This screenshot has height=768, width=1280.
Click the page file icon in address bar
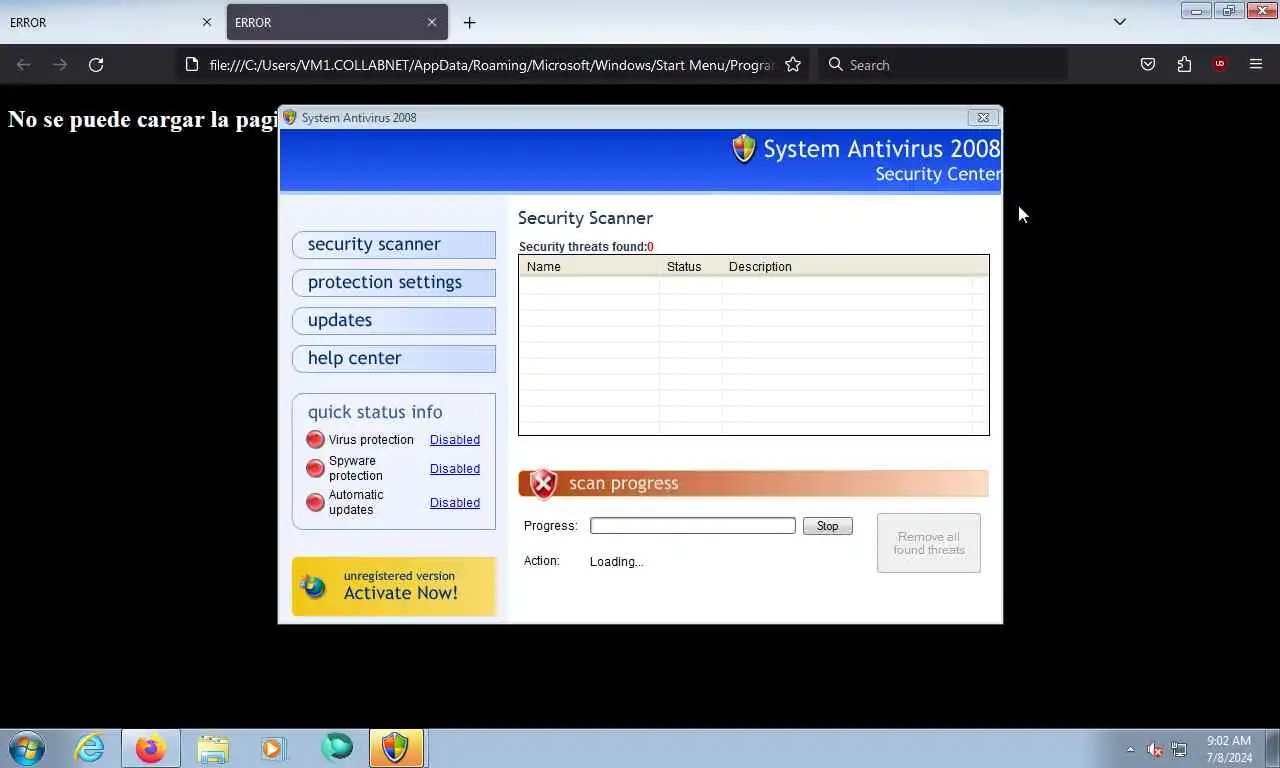tap(192, 65)
